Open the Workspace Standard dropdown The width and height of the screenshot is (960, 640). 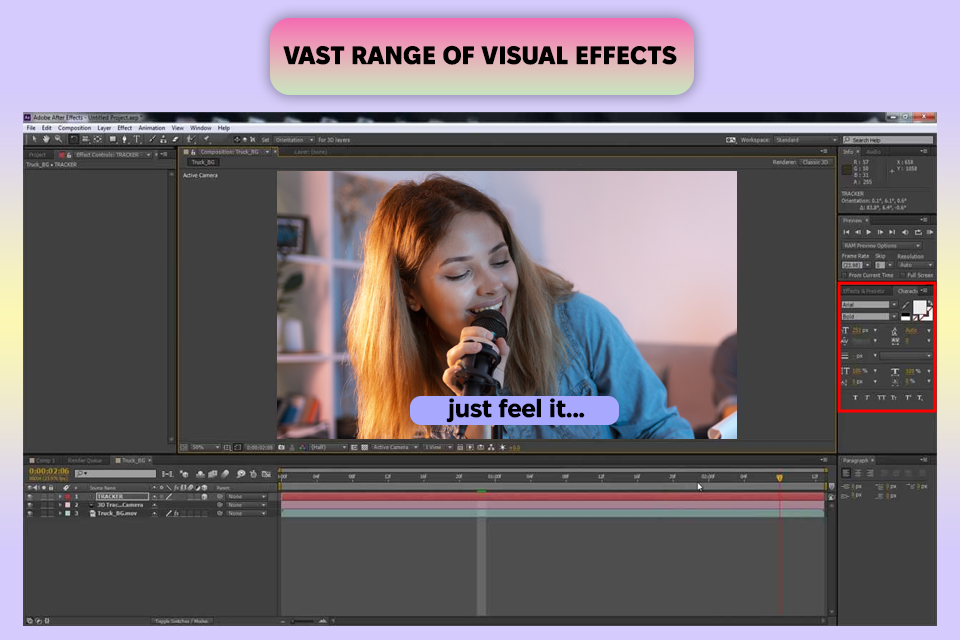[806, 140]
